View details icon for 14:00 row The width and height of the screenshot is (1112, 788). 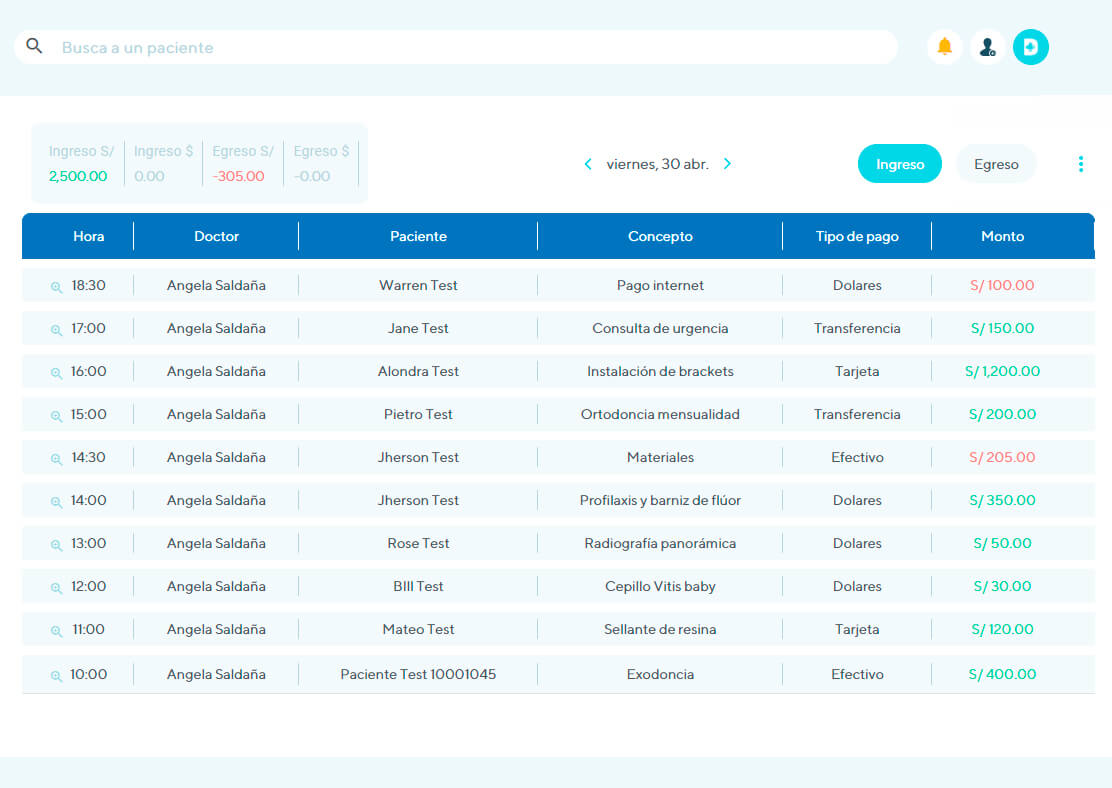point(56,501)
